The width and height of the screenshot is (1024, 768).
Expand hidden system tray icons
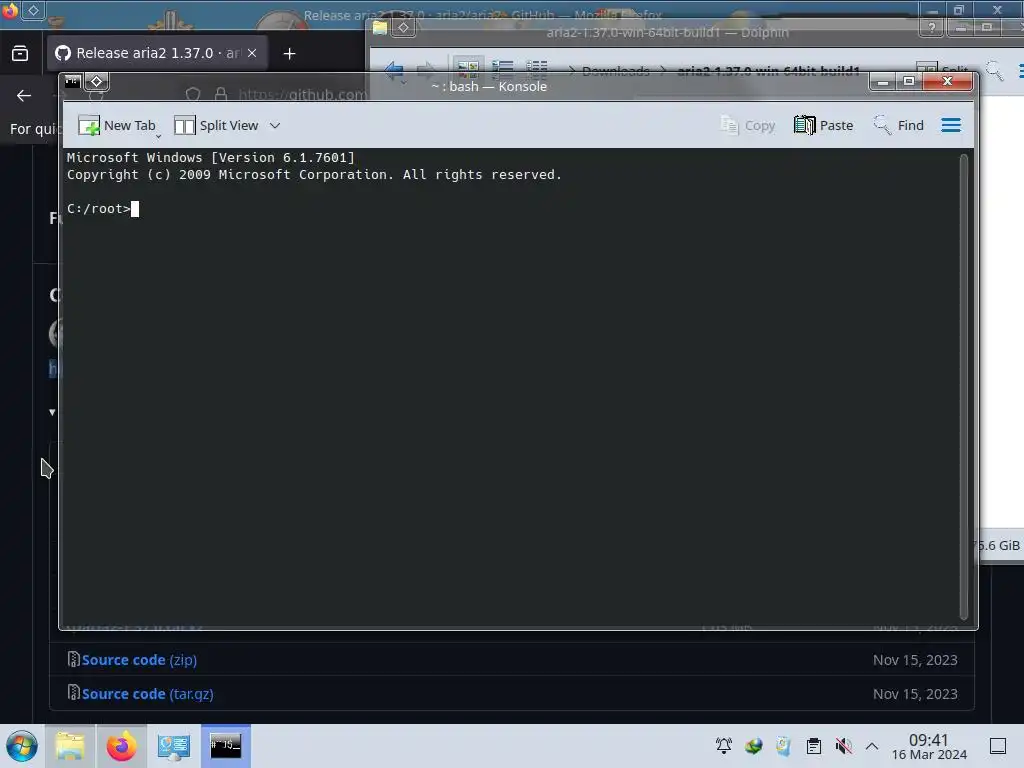(872, 746)
